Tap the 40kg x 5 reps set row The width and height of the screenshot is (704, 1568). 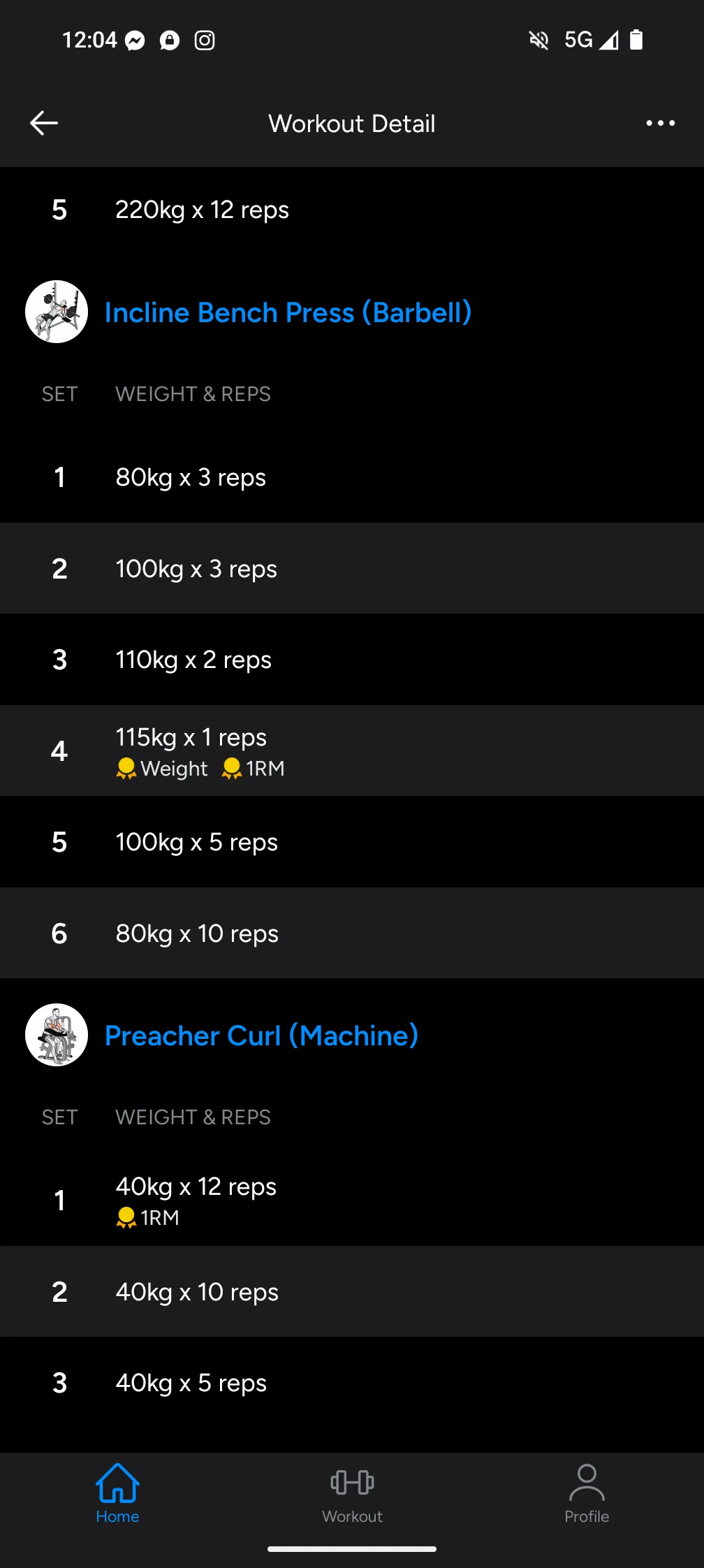[x=352, y=1383]
